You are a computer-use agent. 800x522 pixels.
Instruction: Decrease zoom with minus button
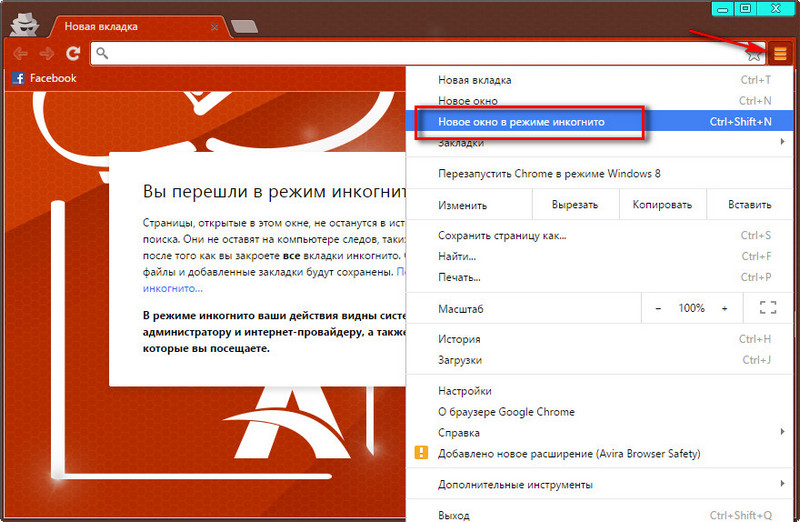(658, 308)
